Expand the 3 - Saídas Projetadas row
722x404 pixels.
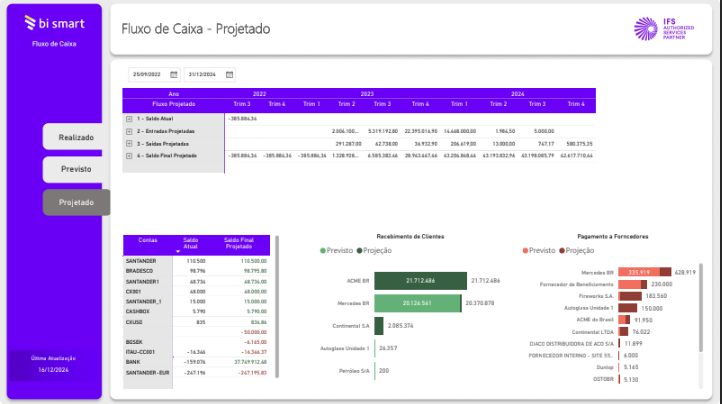pyautogui.click(x=129, y=143)
